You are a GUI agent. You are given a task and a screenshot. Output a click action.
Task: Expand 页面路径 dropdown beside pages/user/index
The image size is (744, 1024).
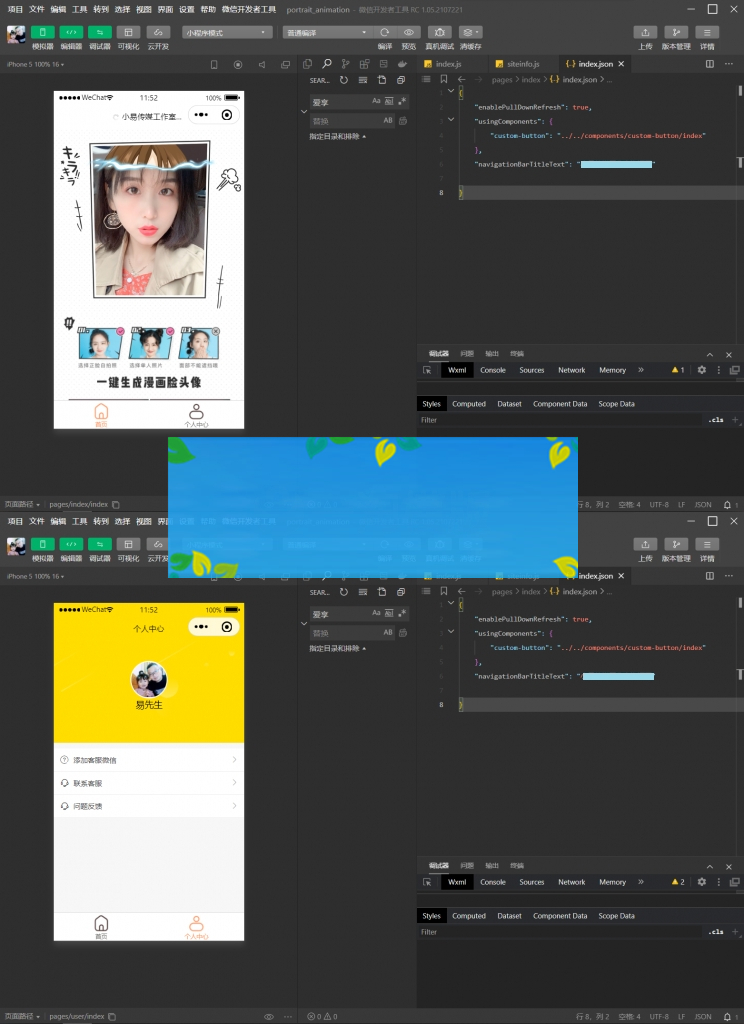pos(24,1016)
